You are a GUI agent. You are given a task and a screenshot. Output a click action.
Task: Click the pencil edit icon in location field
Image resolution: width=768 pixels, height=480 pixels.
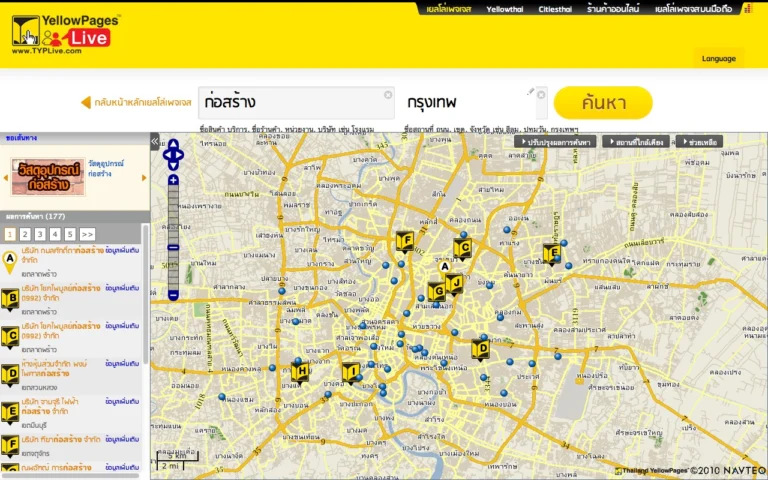coord(530,92)
